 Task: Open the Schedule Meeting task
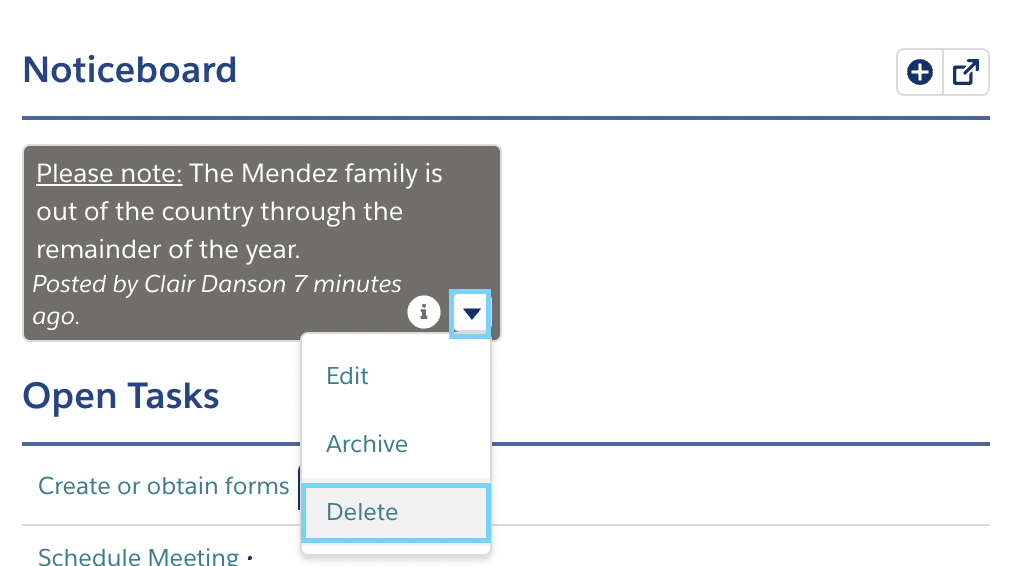pyautogui.click(x=138, y=556)
